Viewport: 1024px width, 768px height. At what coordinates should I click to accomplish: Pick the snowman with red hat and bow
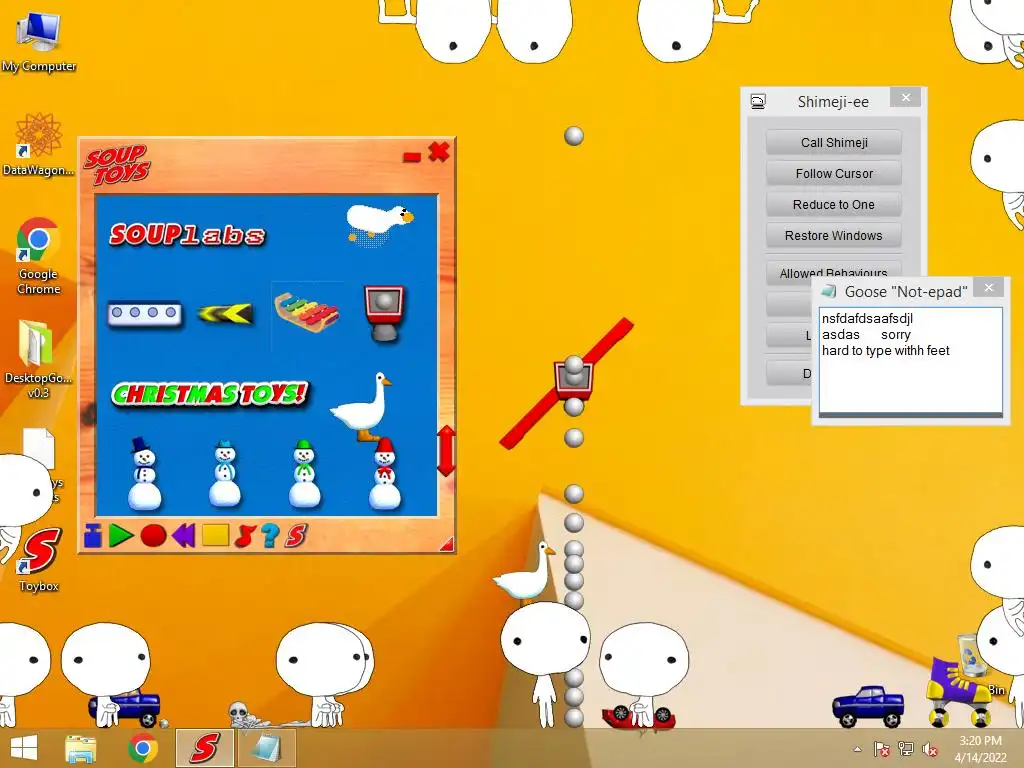(x=385, y=475)
